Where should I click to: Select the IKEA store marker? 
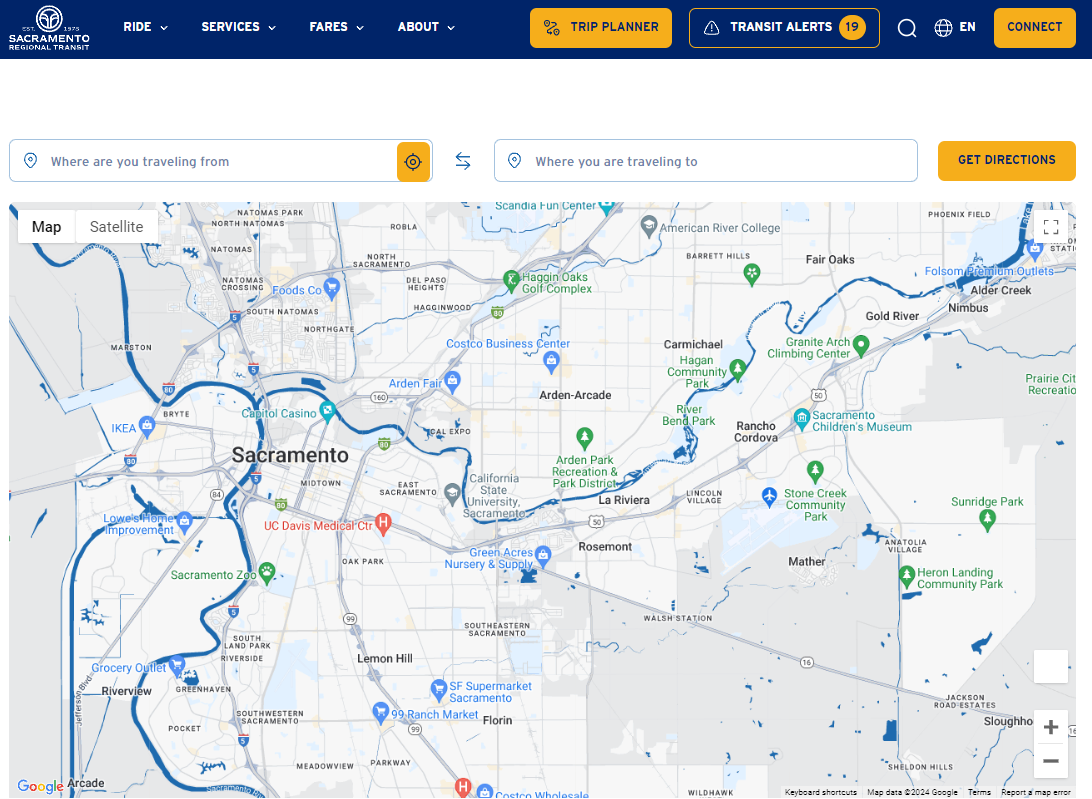(146, 425)
